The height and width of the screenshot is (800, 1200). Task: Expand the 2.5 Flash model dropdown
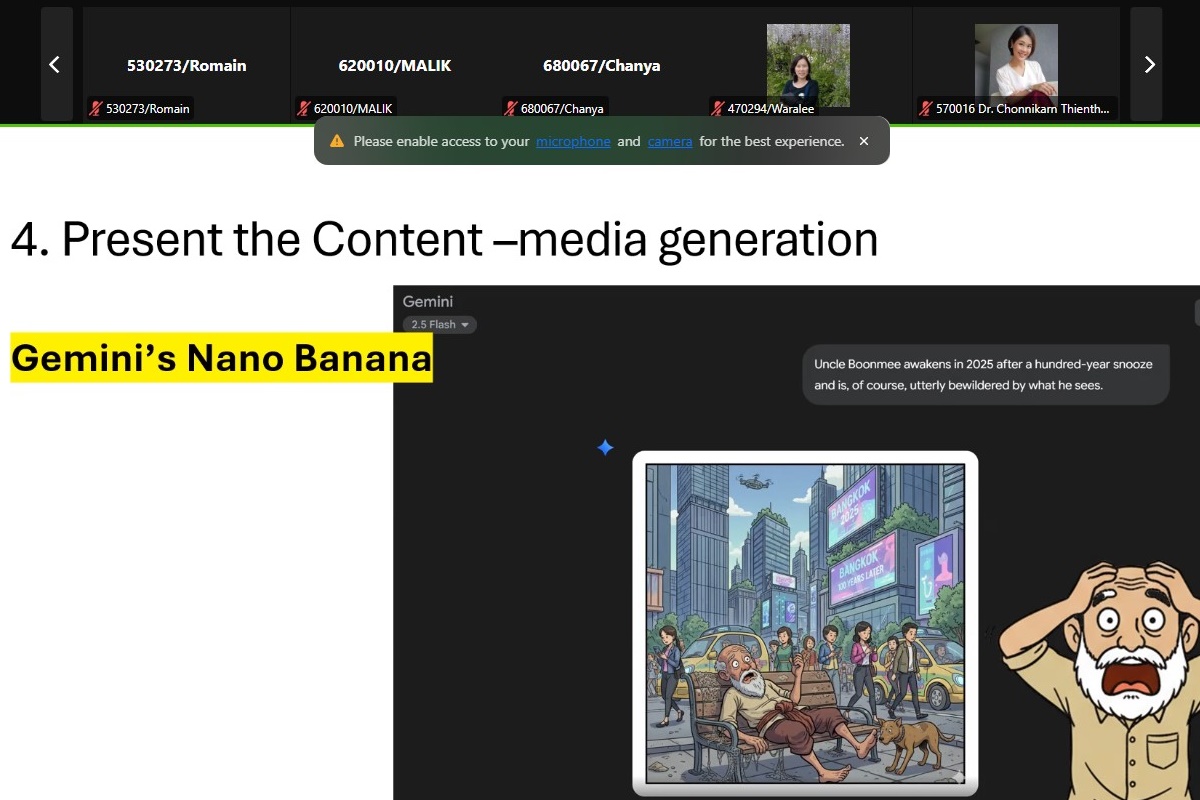(x=440, y=325)
